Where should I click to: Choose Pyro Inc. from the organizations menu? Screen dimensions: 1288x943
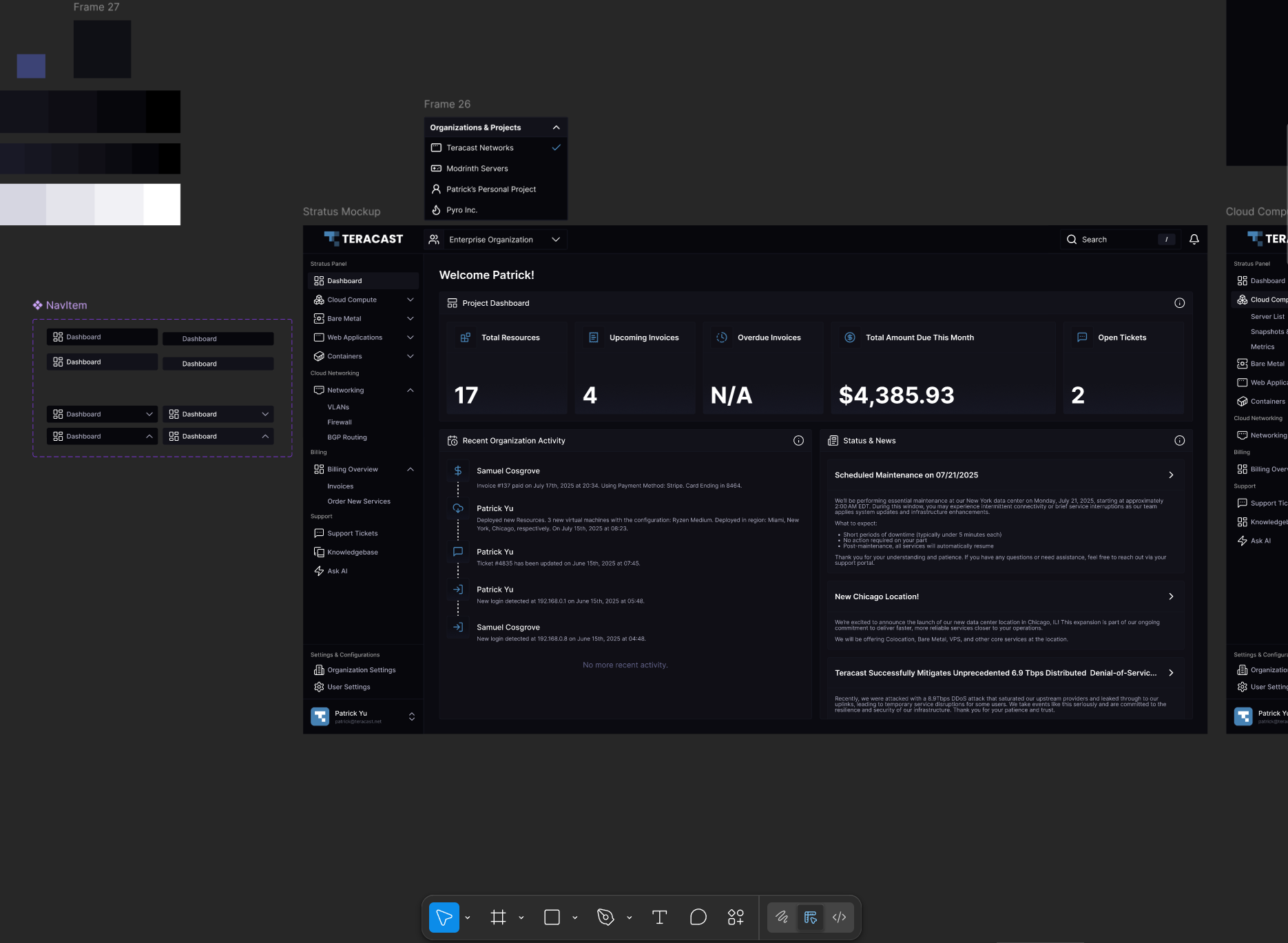tap(461, 210)
